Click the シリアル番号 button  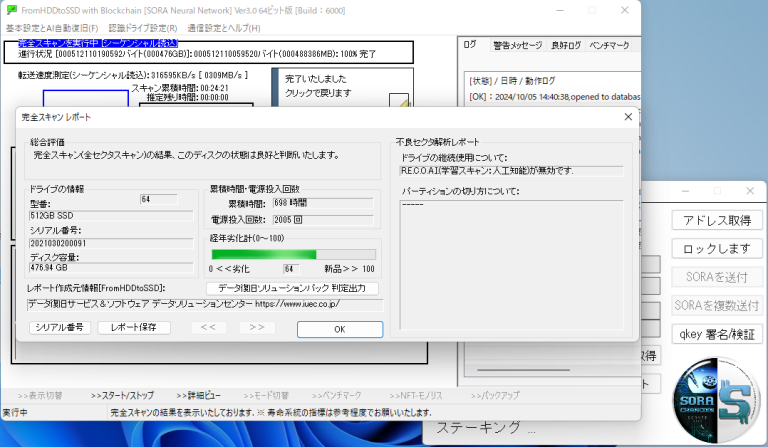click(x=60, y=327)
